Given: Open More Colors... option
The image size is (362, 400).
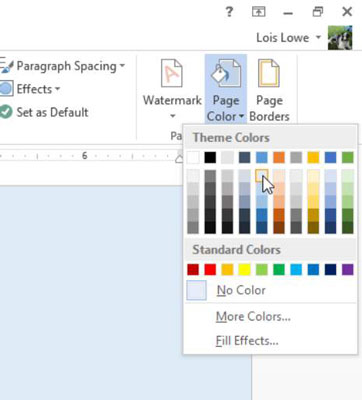Looking at the screenshot, I should pos(253,316).
